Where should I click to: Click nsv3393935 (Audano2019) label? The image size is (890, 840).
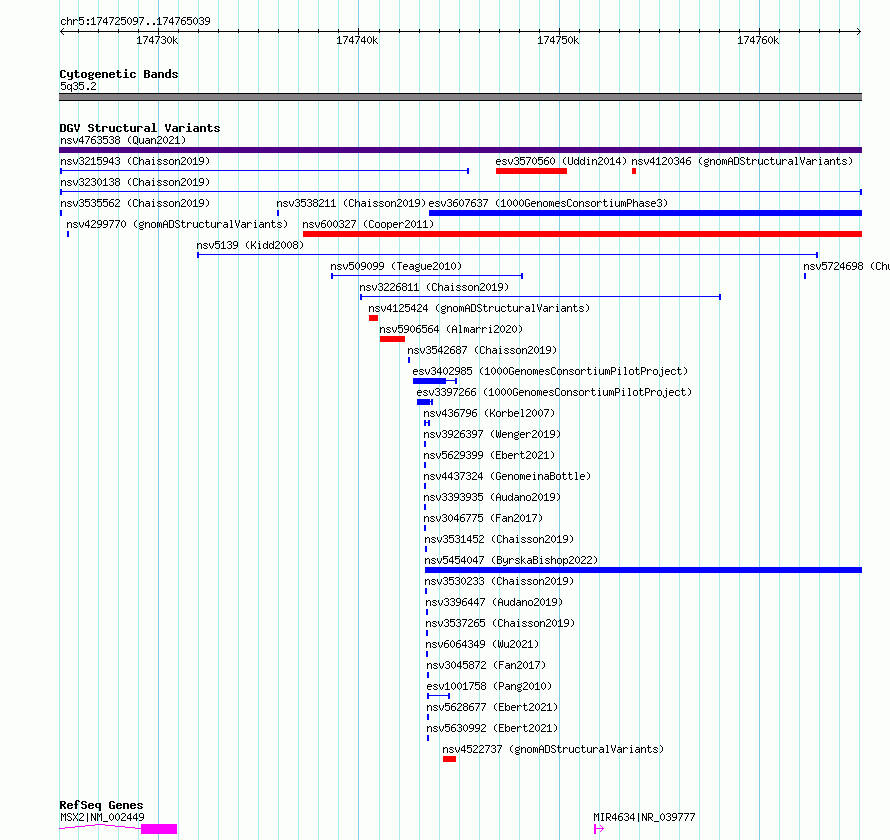(x=492, y=497)
